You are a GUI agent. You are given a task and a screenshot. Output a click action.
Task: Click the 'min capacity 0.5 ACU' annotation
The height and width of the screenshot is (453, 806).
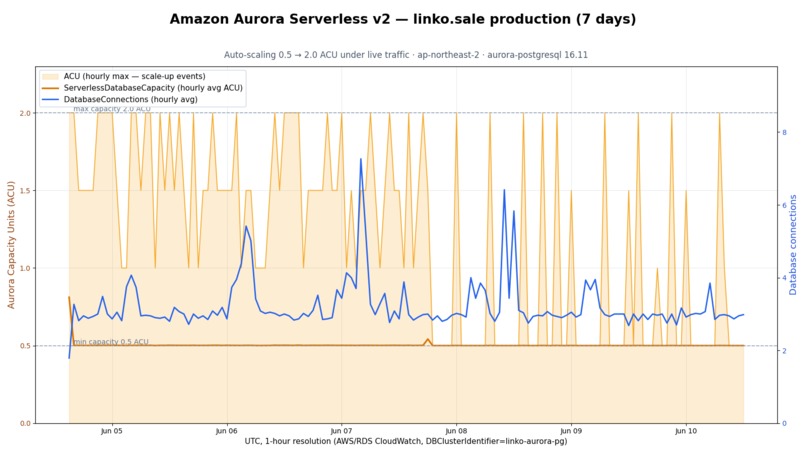(x=111, y=341)
